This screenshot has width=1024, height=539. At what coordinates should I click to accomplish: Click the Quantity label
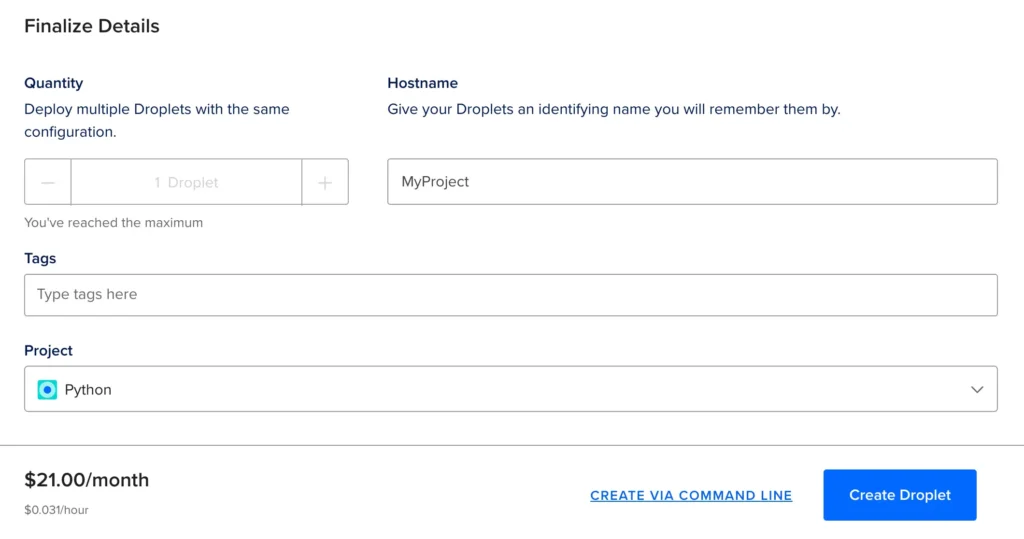coord(54,83)
